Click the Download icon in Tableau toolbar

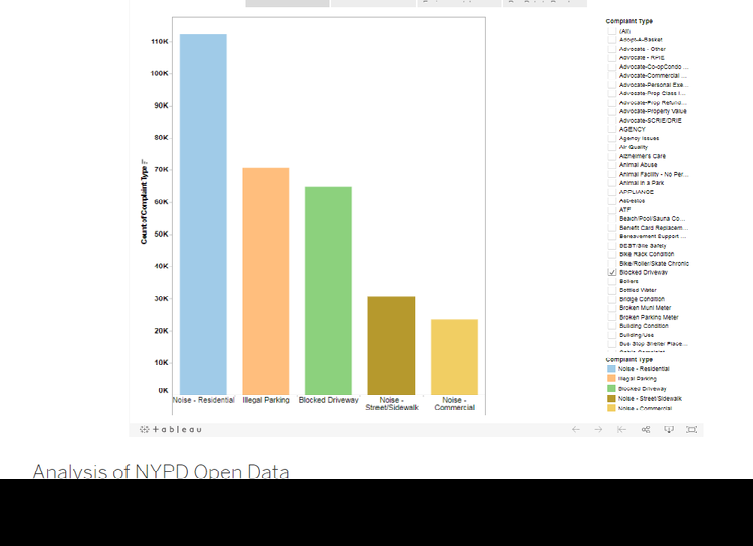669,429
